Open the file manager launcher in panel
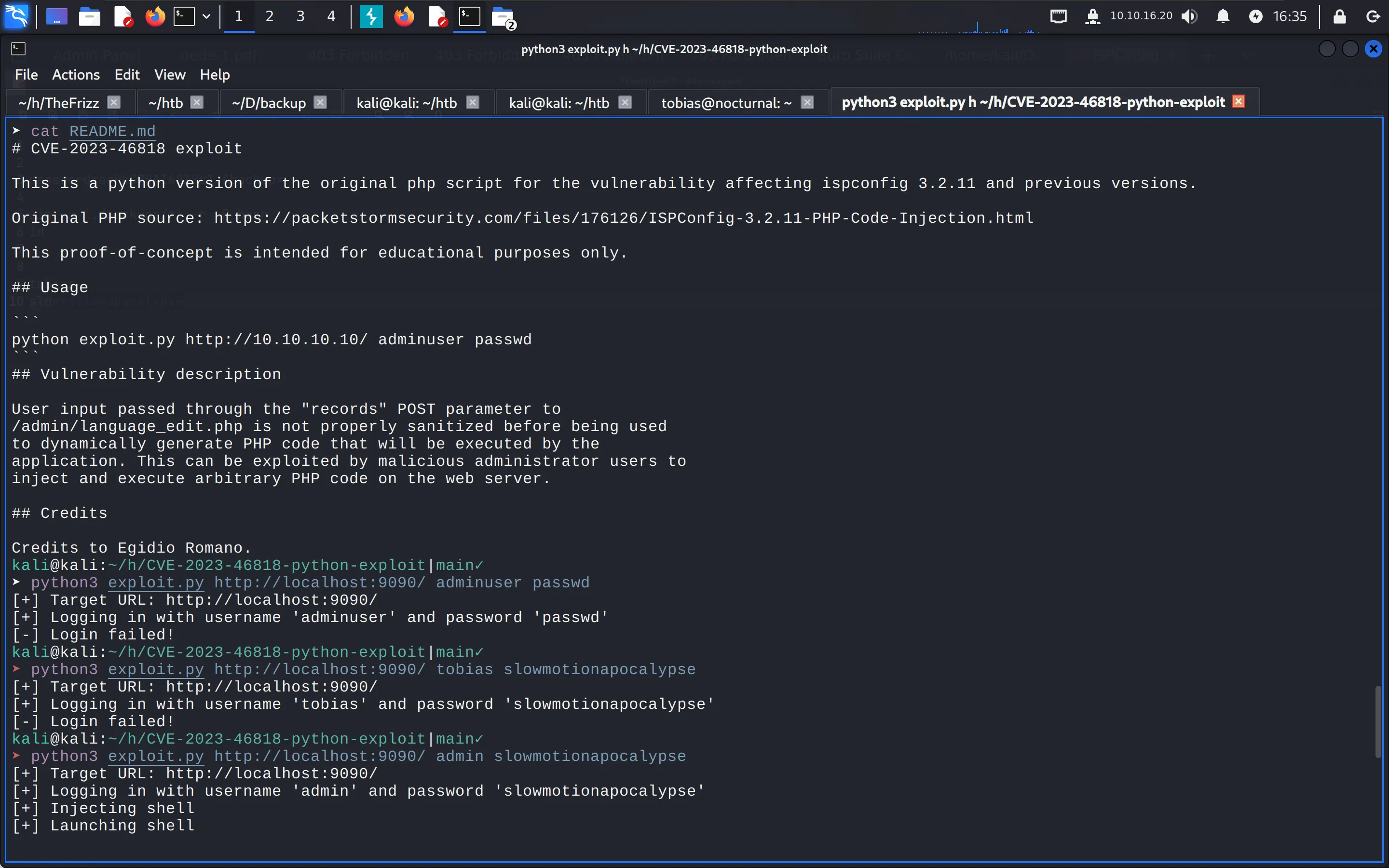The width and height of the screenshot is (1389, 868). 90,17
